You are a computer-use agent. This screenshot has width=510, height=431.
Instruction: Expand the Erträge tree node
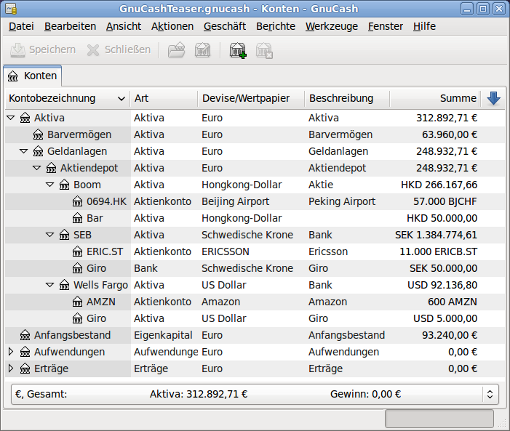[x=11, y=368]
